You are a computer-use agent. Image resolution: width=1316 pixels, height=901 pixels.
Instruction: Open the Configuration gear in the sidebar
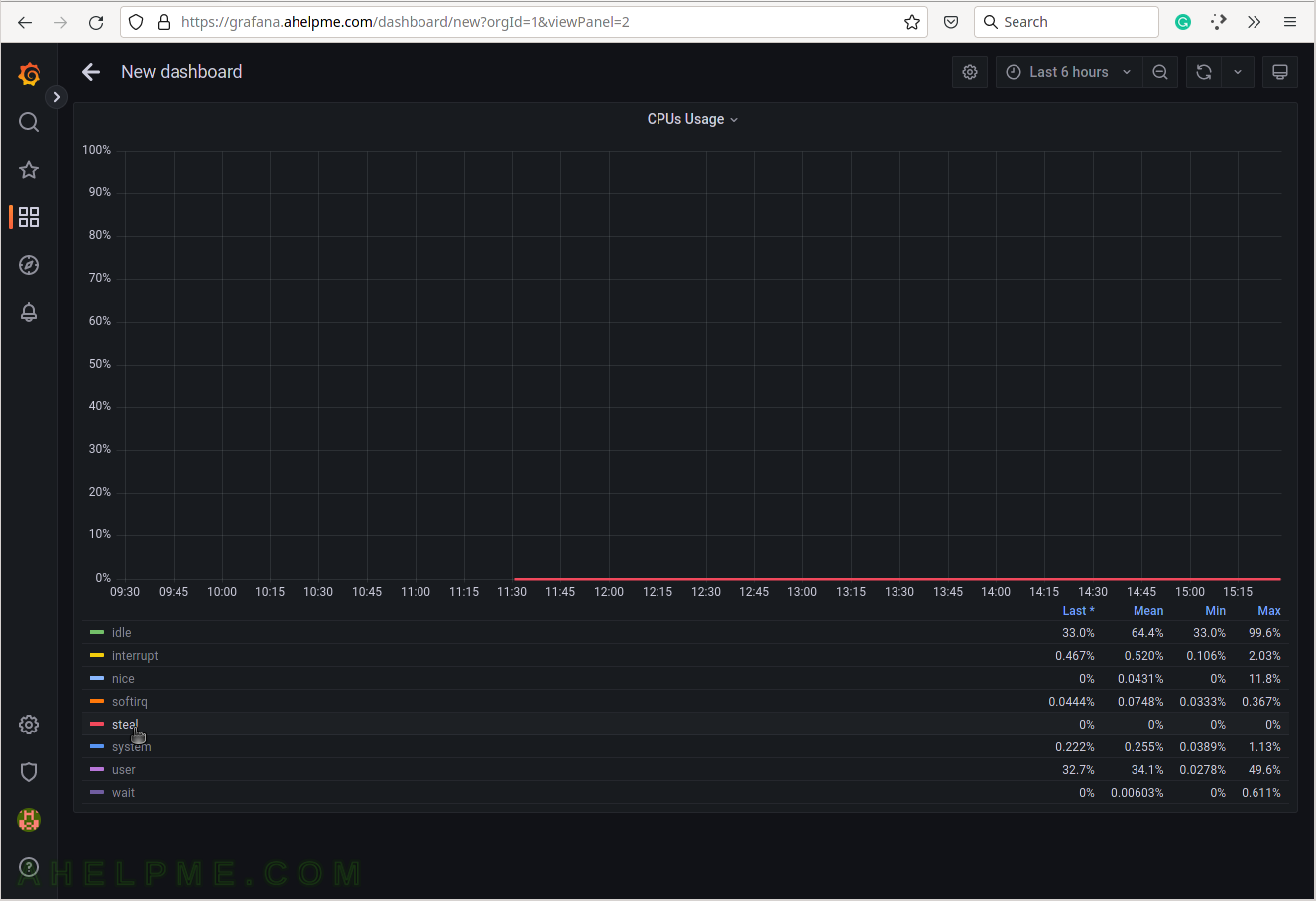29,725
